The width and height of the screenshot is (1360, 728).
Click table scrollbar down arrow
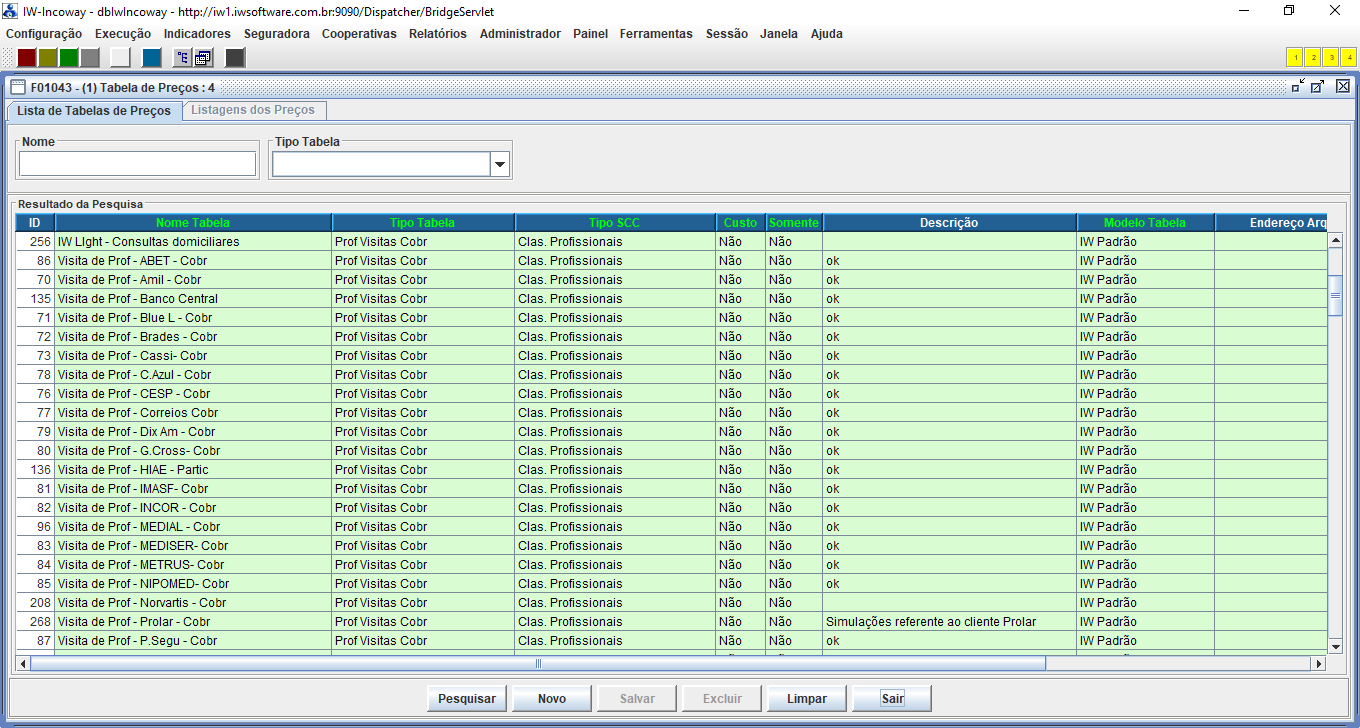point(1335,647)
